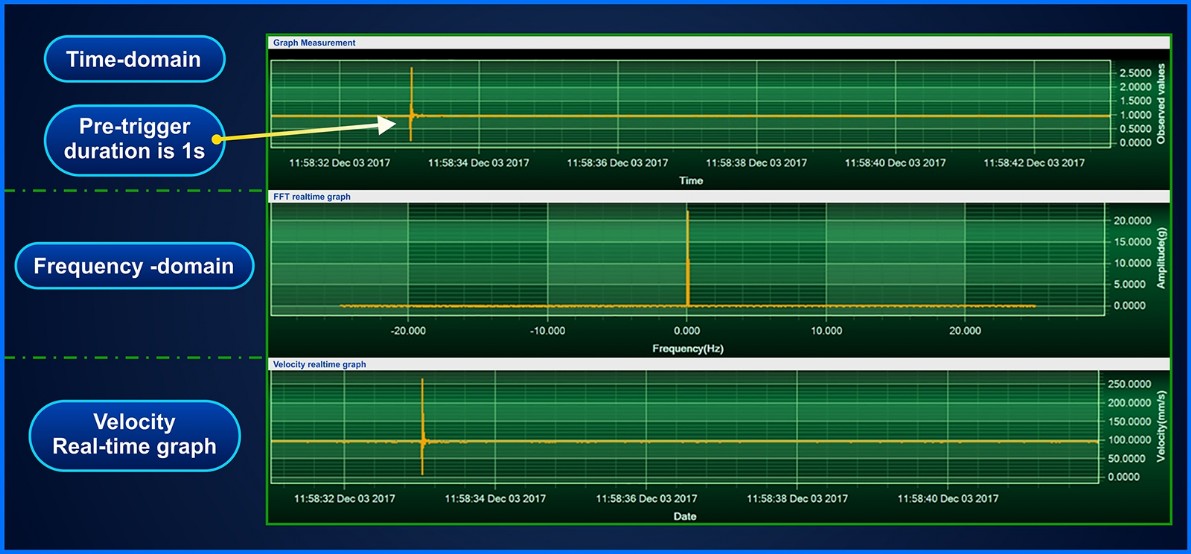Viewport: 1191px width, 554px height.
Task: Click the 2.0000 tick in Graph Measurement
Action: point(1134,87)
